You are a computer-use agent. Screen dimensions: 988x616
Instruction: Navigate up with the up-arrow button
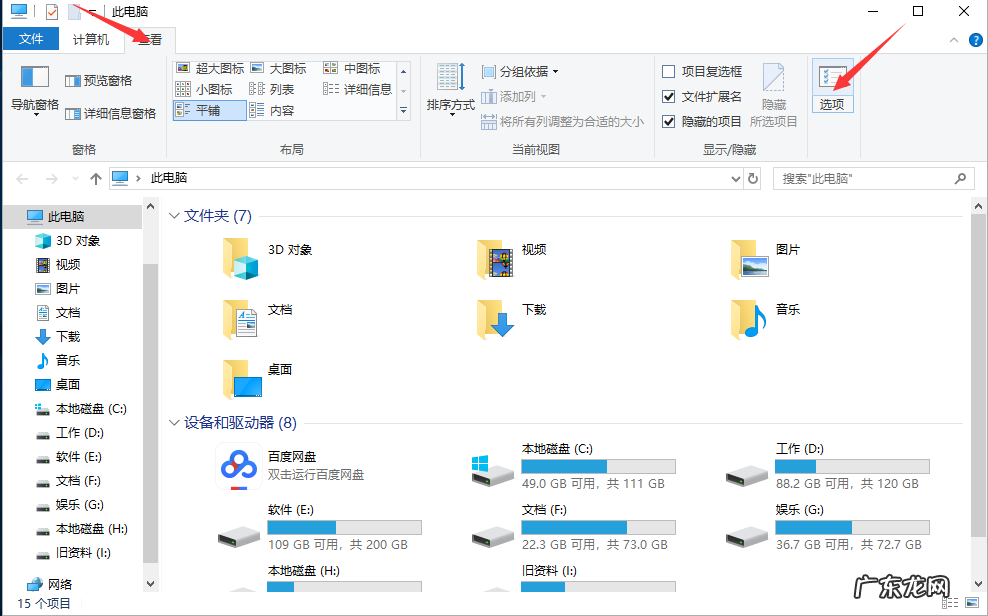95,178
